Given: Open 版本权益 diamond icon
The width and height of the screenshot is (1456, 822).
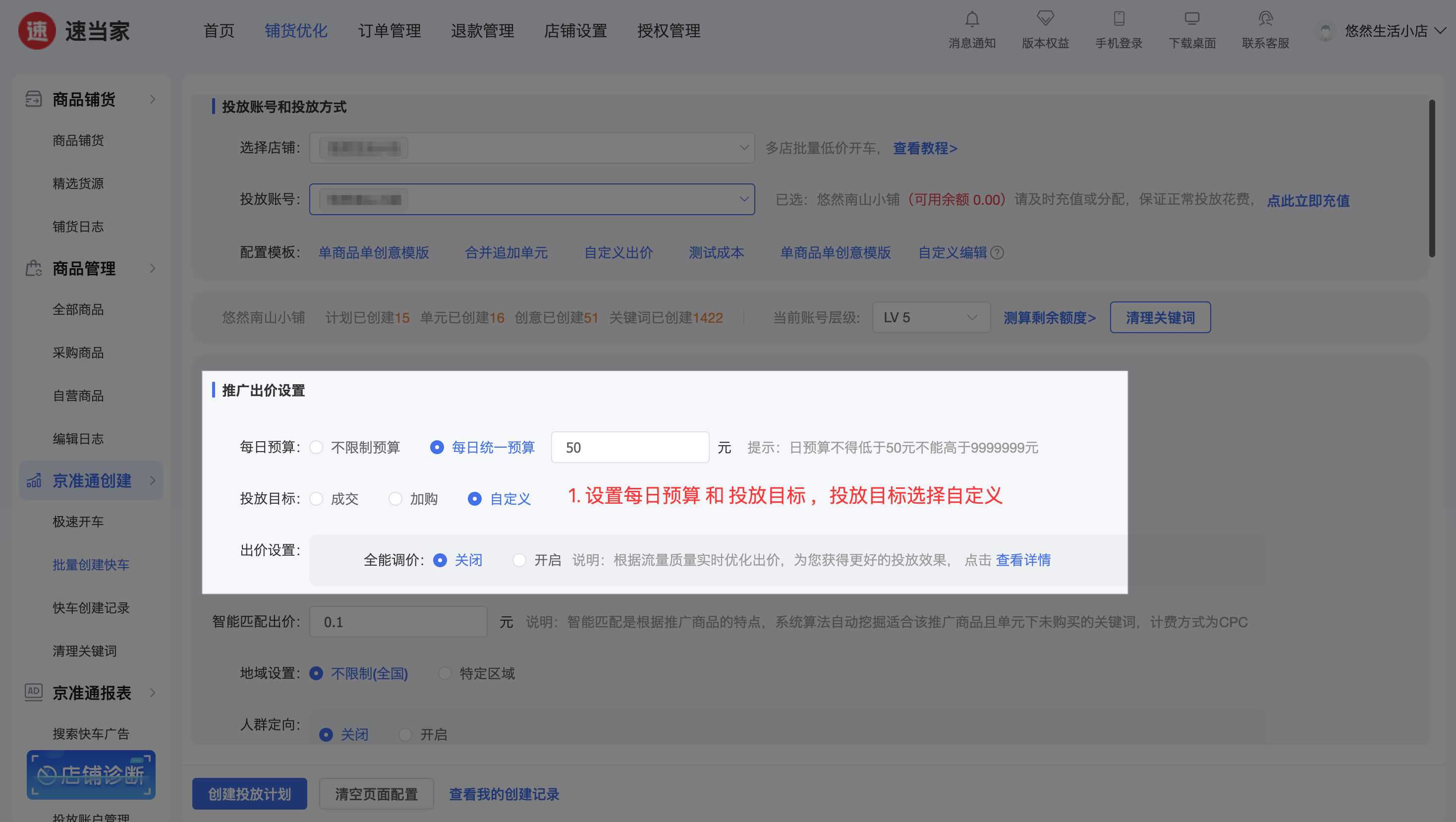Looking at the screenshot, I should click(x=1045, y=19).
